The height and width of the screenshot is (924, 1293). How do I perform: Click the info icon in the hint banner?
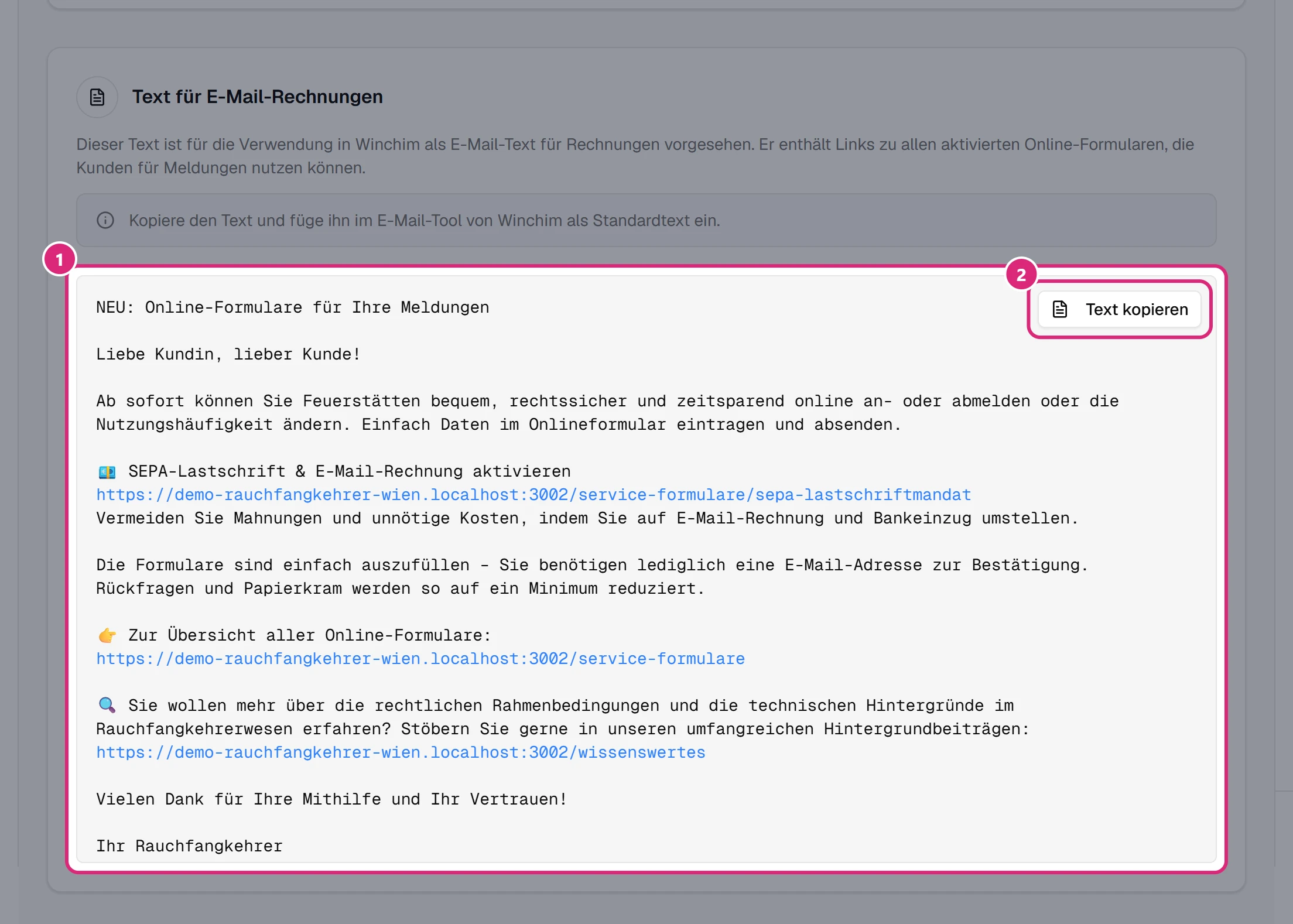click(x=105, y=220)
